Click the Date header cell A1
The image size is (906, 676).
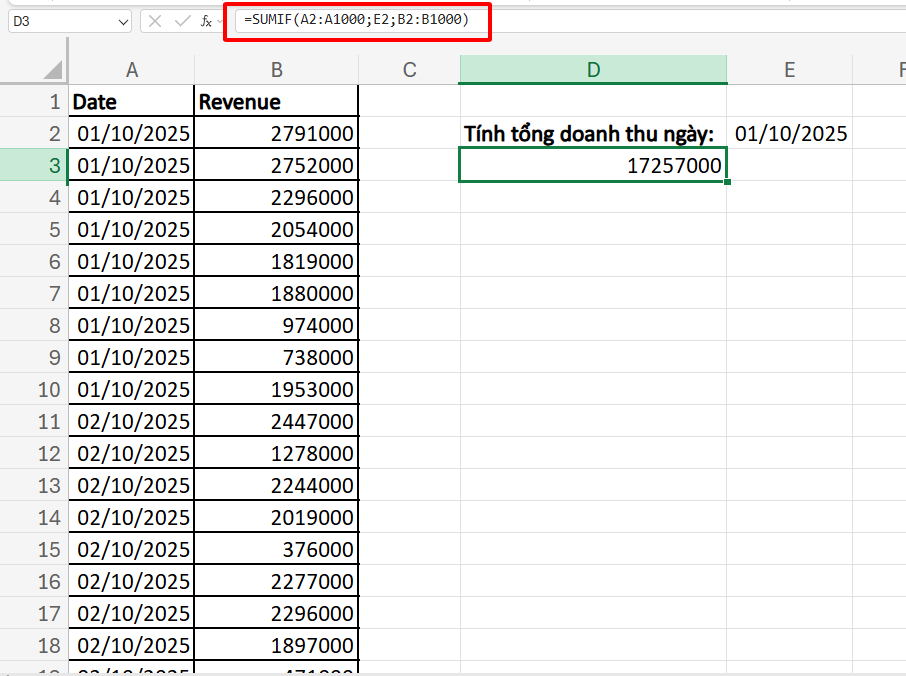(131, 102)
